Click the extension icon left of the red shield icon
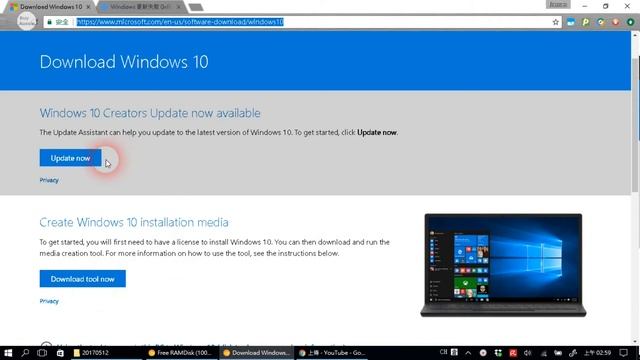Screen dimensions: 640x360 point(601,22)
